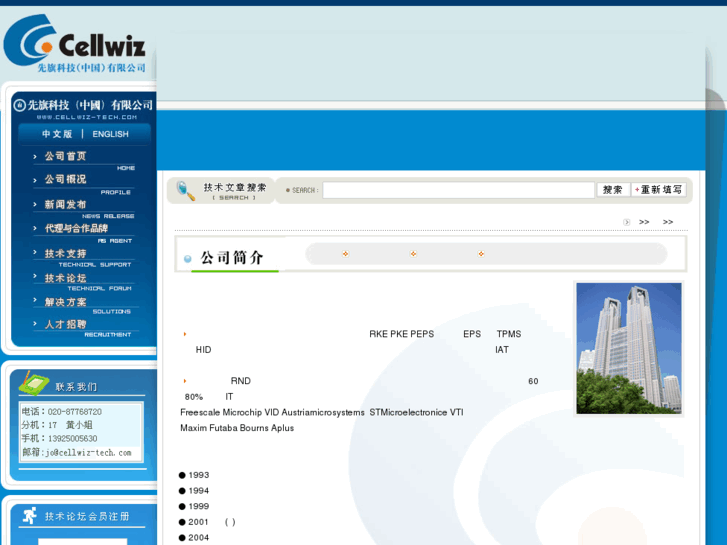This screenshot has height=545, width=727.
Task: Click the 公司简介 section heading
Action: point(231,257)
